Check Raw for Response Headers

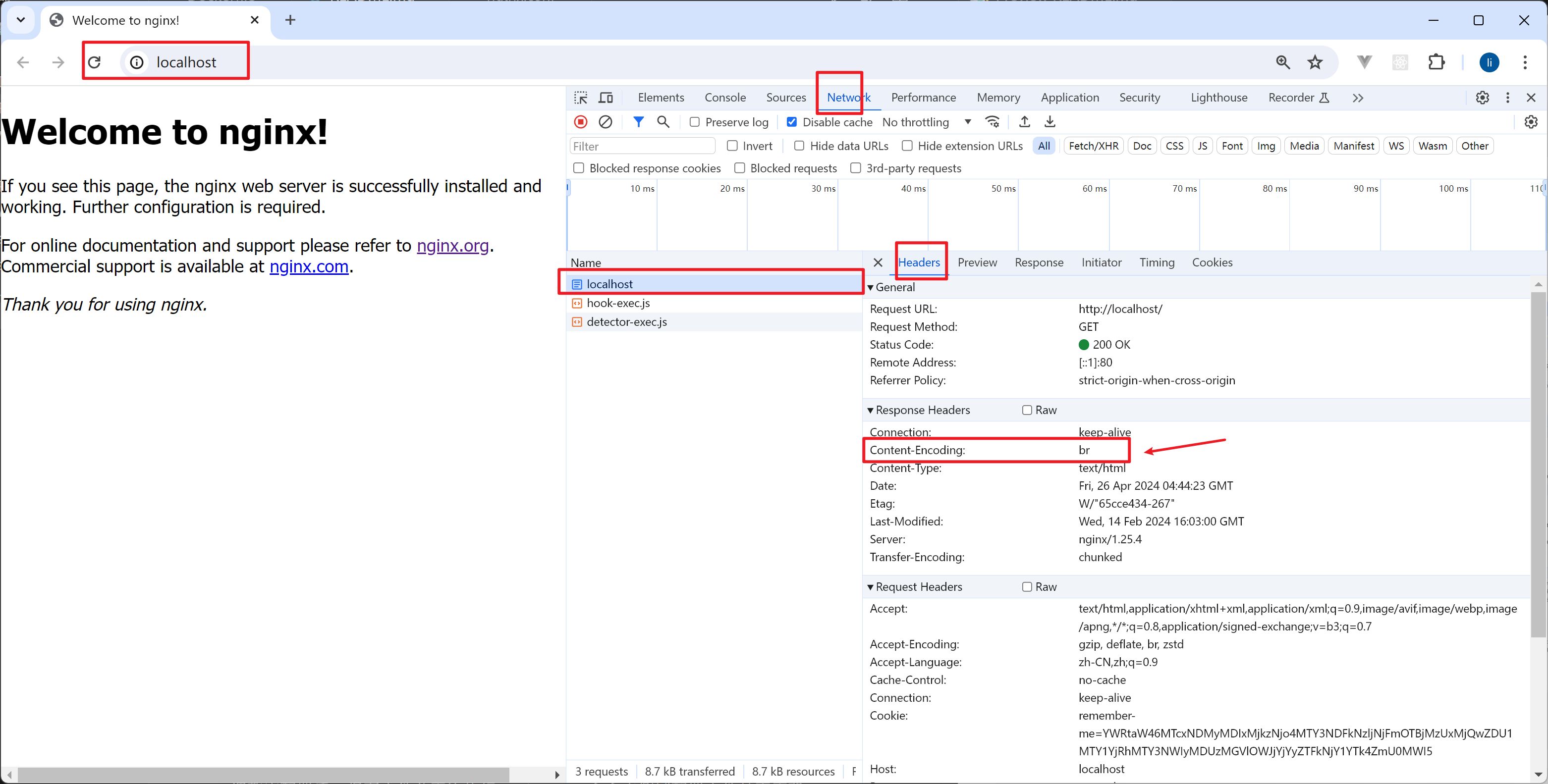pos(1027,410)
